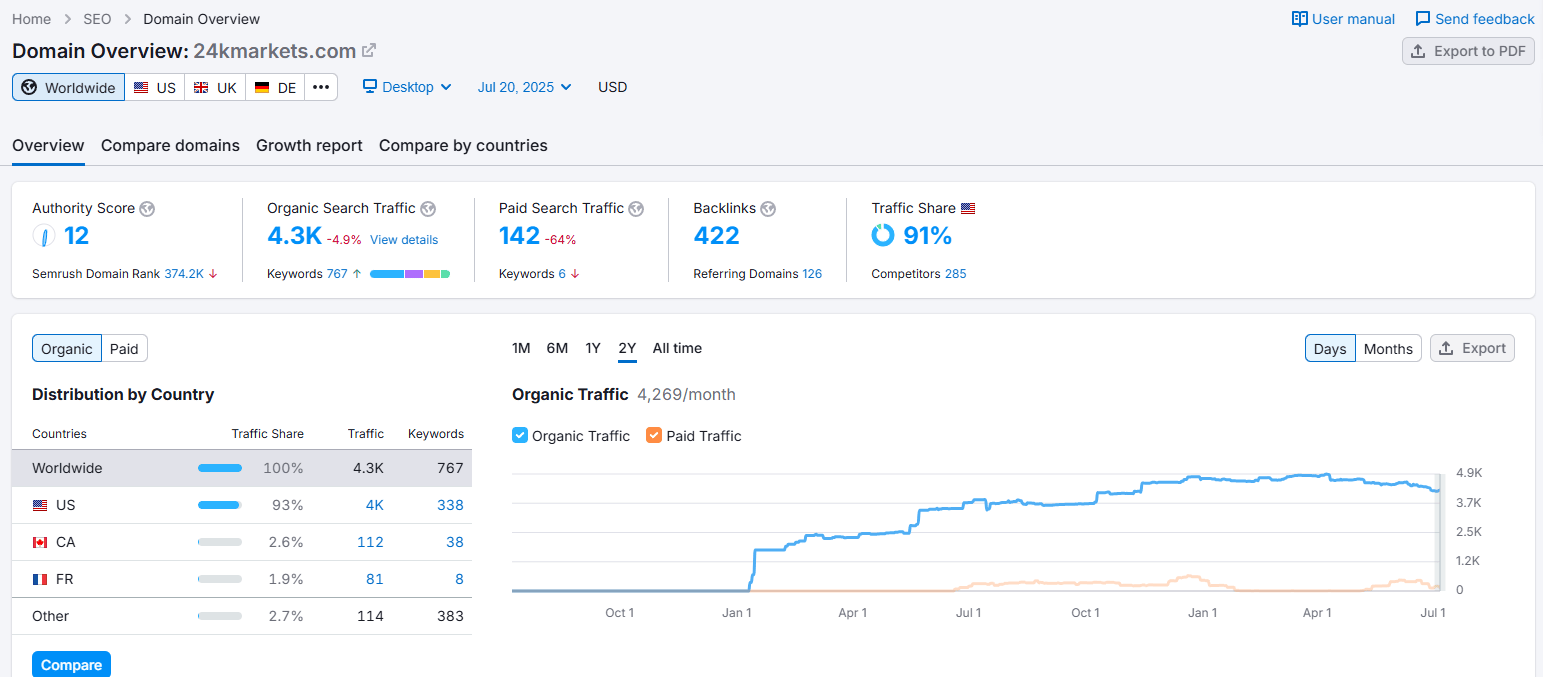
Task: Select the Worldwide database button
Action: (68, 87)
